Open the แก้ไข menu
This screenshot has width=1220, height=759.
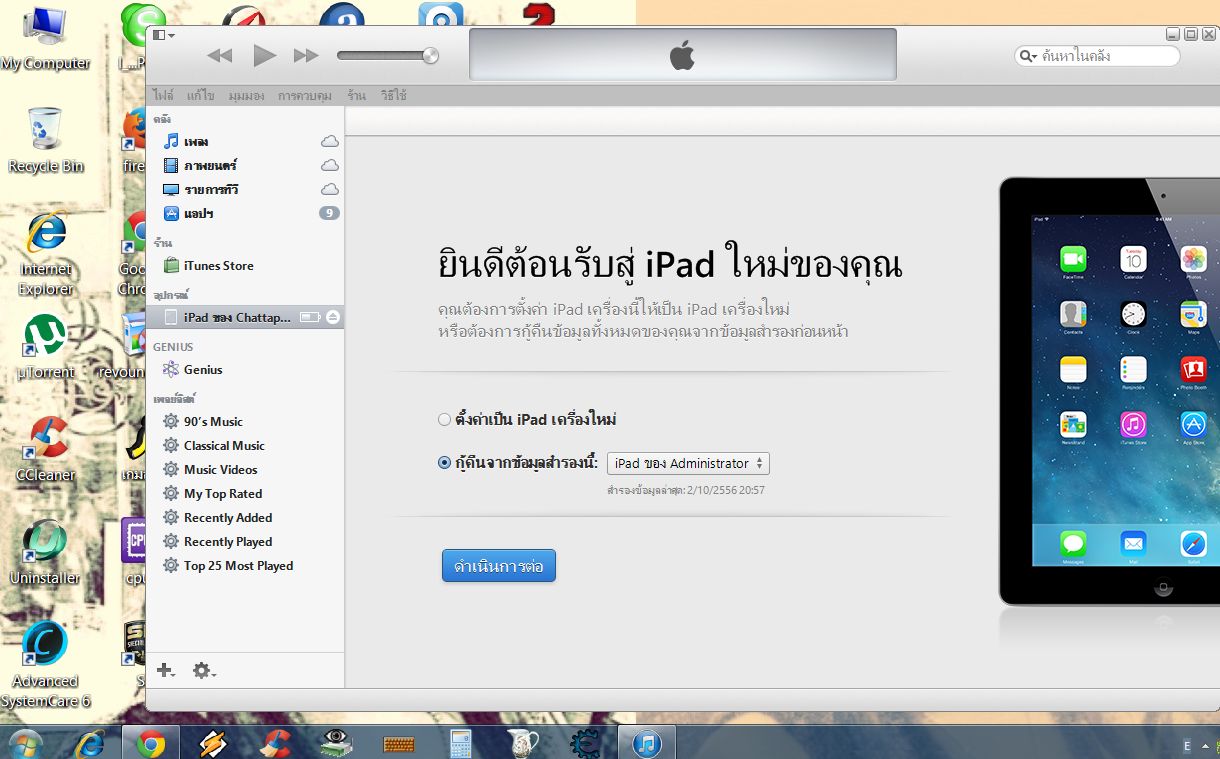[200, 96]
